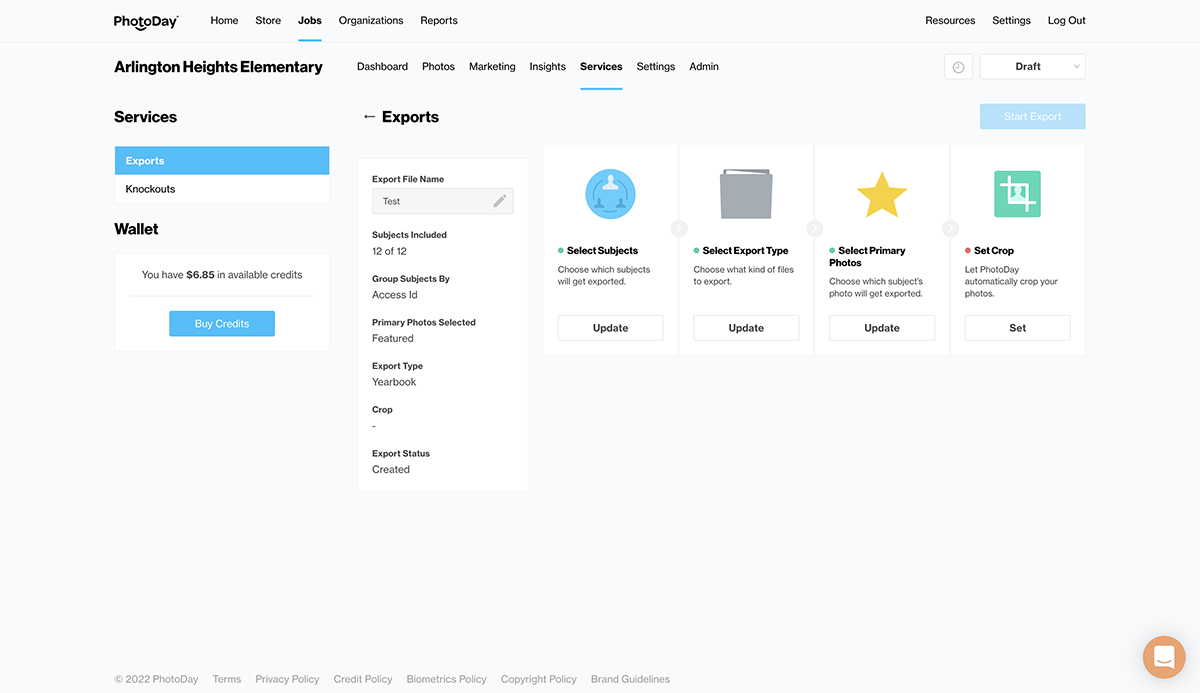Open the Jobs menu item
Screen dimensions: 1200x693
pyautogui.click(x=310, y=20)
